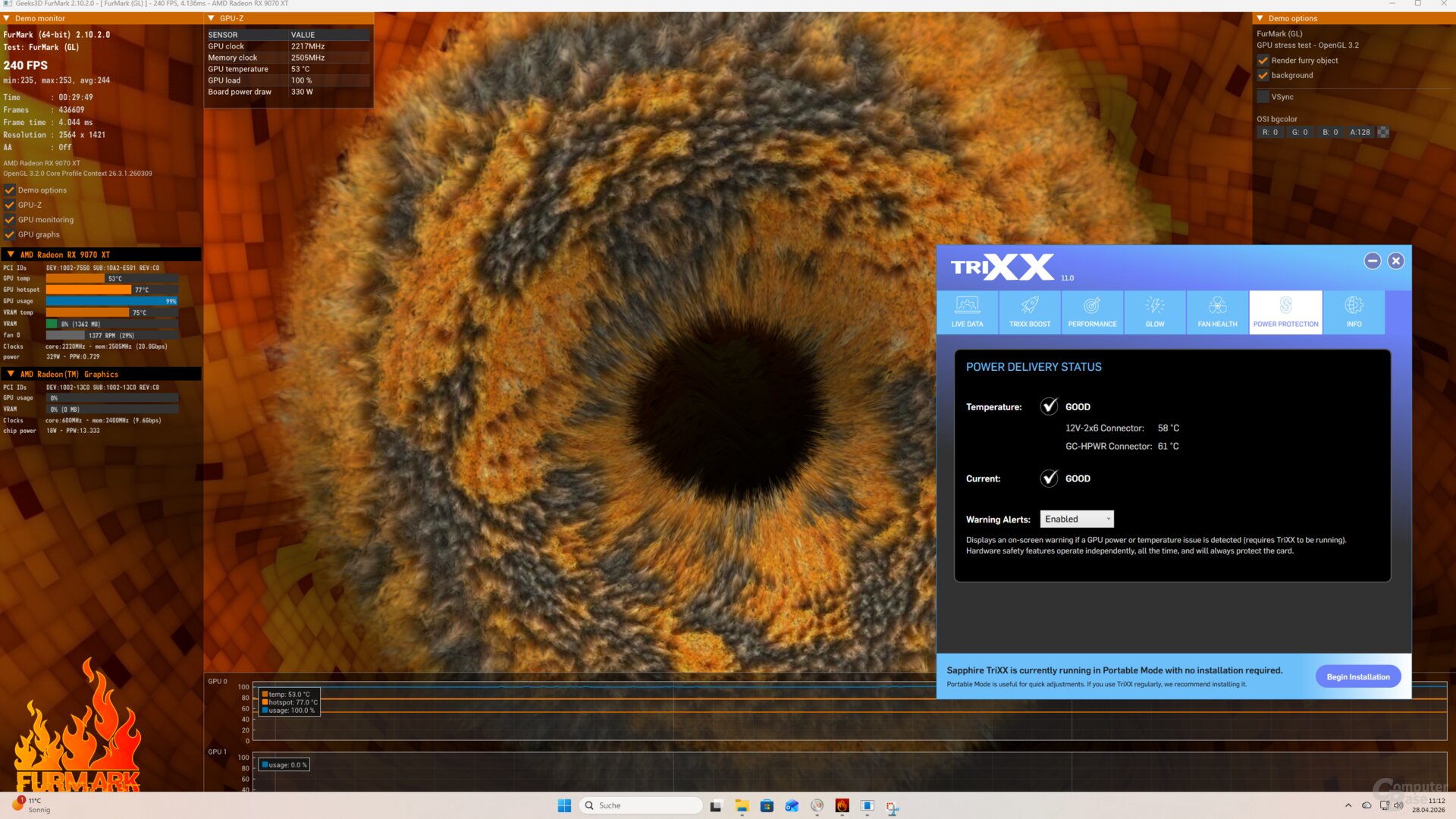Screen dimensions: 1456x819
Task: Select the TriXX Boost rocket icon
Action: coord(1029,306)
